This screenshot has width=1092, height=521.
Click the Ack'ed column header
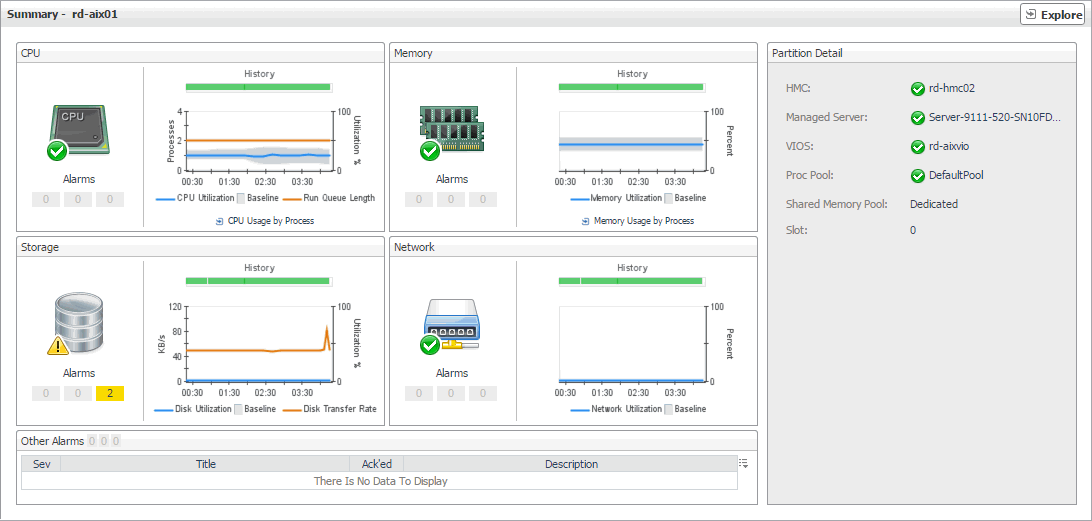pyautogui.click(x=376, y=464)
